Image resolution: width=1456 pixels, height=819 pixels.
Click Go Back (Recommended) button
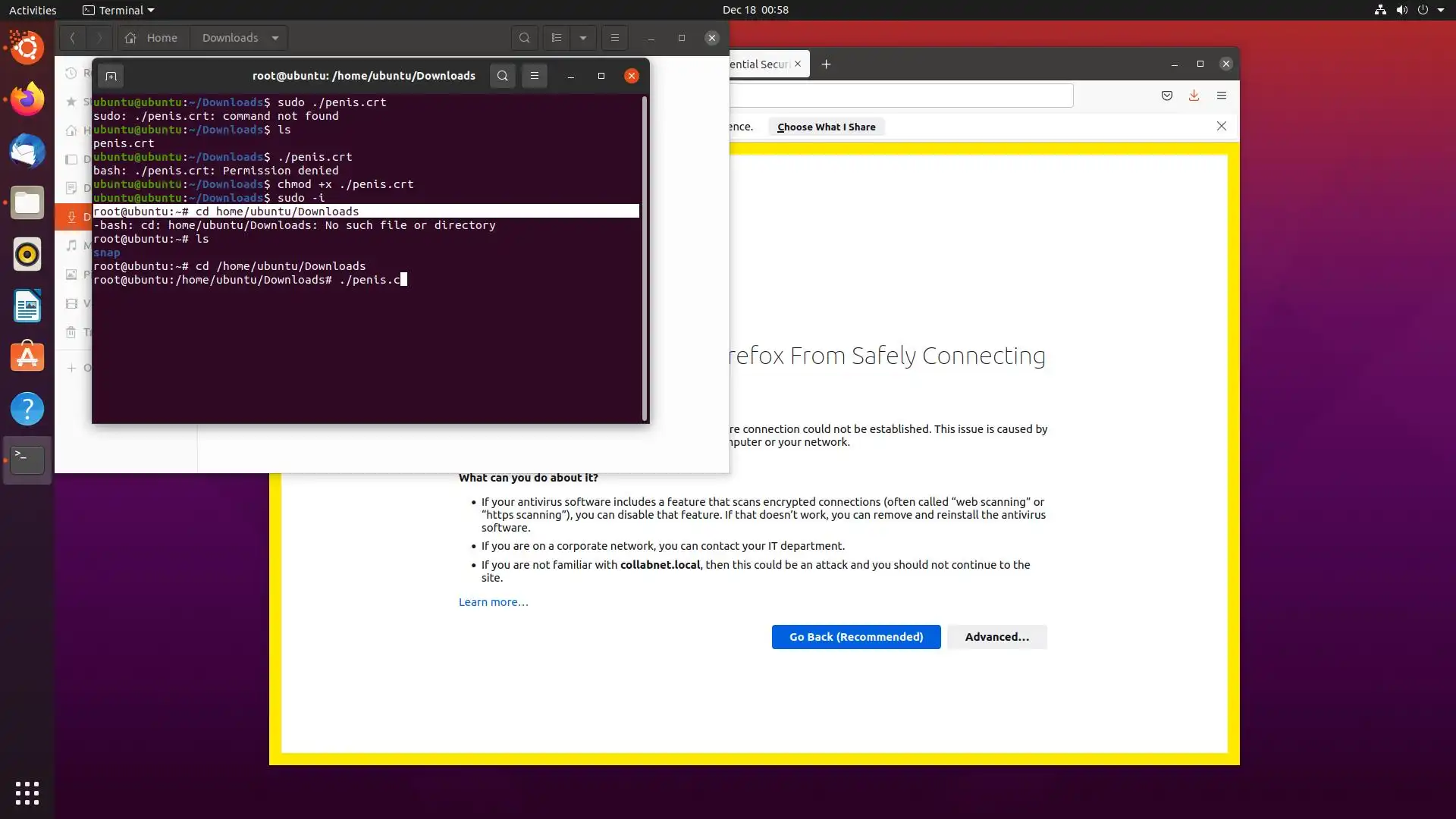point(855,637)
